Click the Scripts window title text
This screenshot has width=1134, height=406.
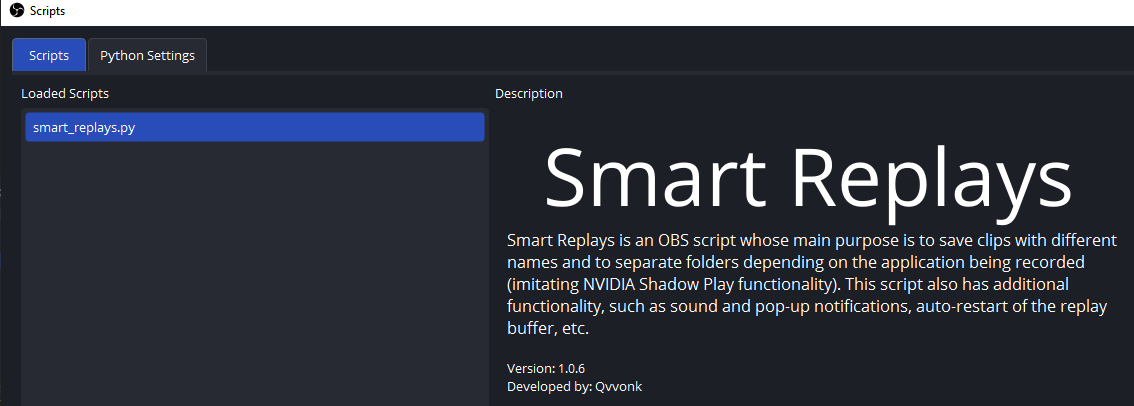click(x=48, y=12)
